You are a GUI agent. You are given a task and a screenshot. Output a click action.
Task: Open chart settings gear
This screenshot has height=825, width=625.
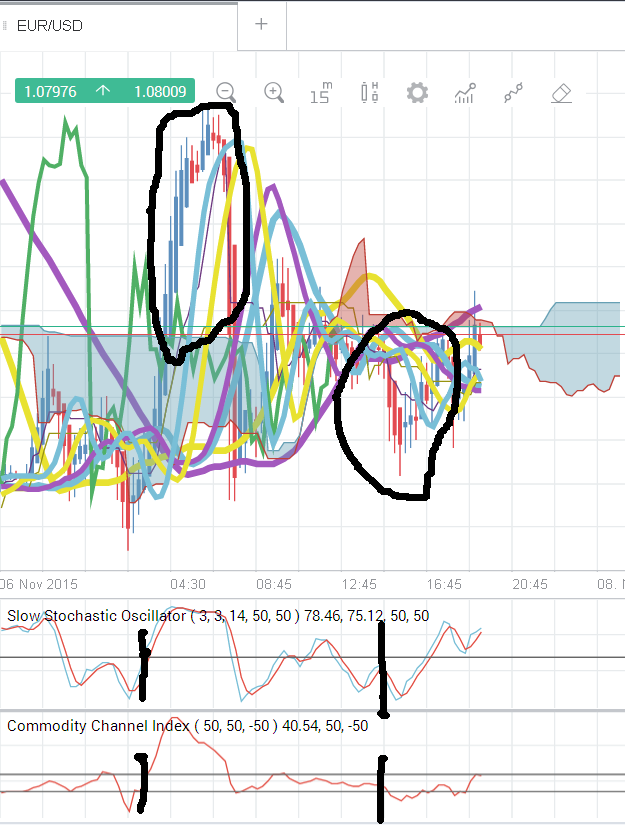(417, 93)
